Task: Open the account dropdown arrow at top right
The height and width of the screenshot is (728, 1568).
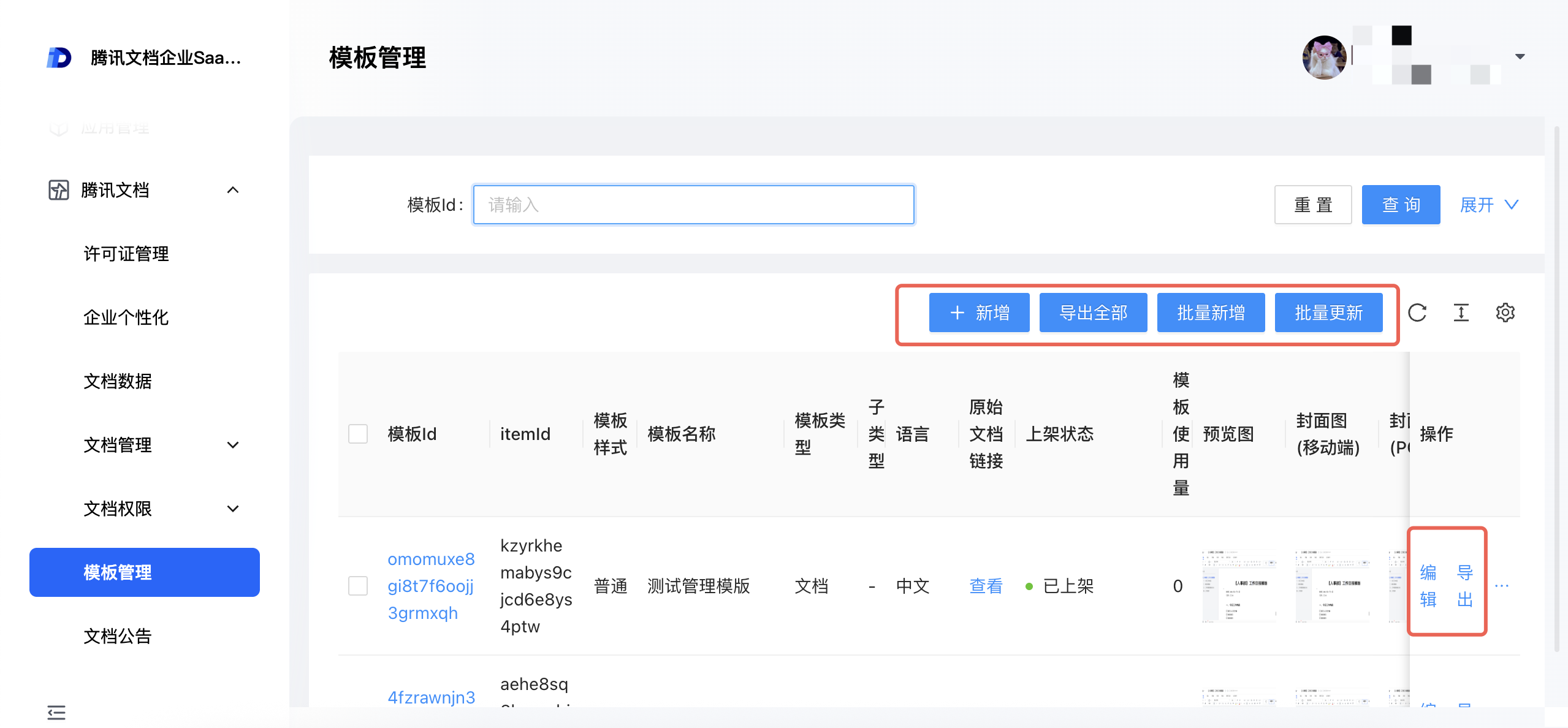Action: click(x=1520, y=56)
